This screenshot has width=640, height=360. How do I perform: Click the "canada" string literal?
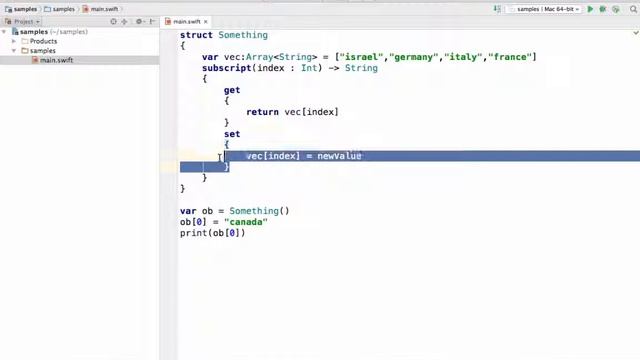[246, 222]
